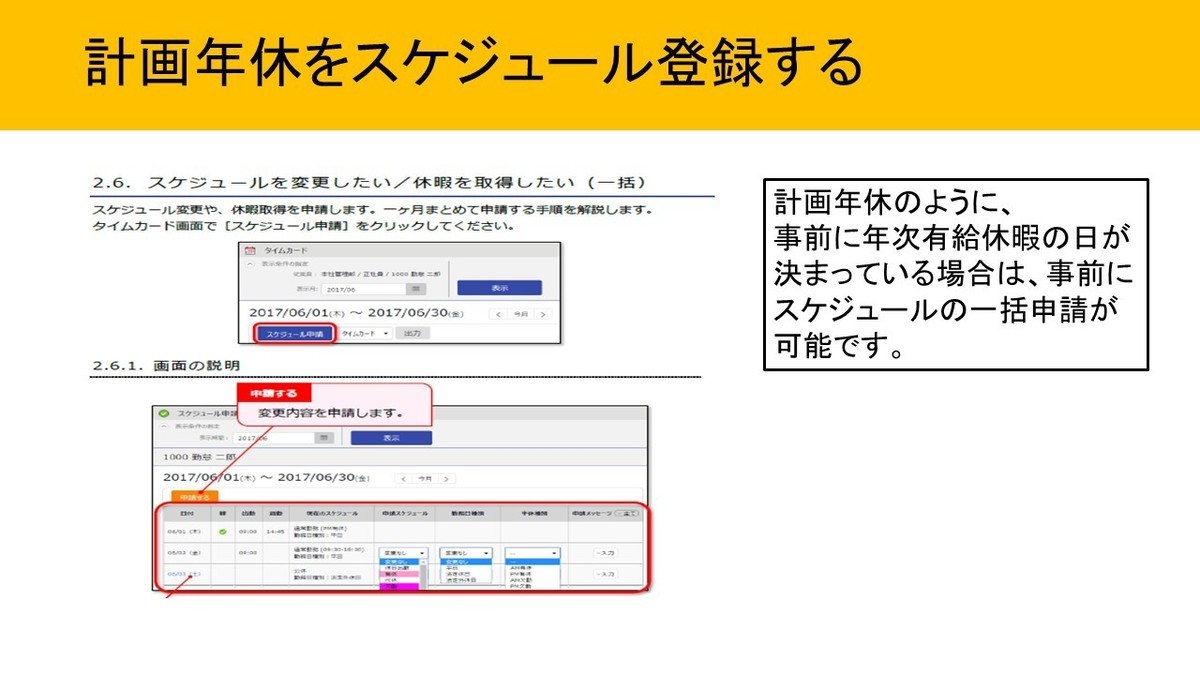Open the half-day leave type dropdown
The width and height of the screenshot is (1200, 675).
pyautogui.click(x=532, y=552)
